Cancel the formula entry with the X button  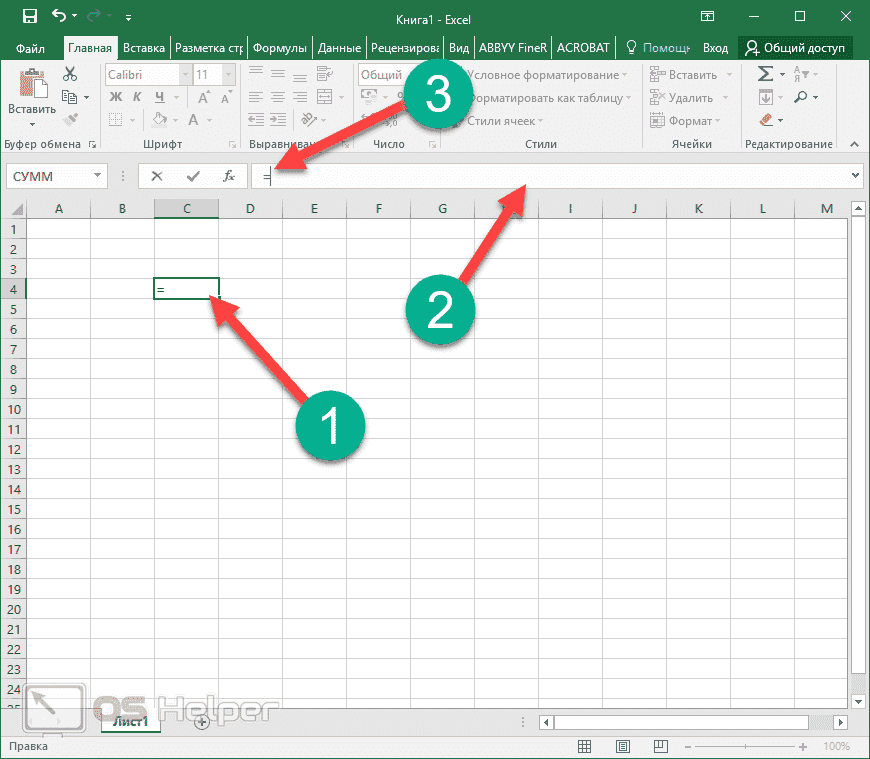pos(157,176)
